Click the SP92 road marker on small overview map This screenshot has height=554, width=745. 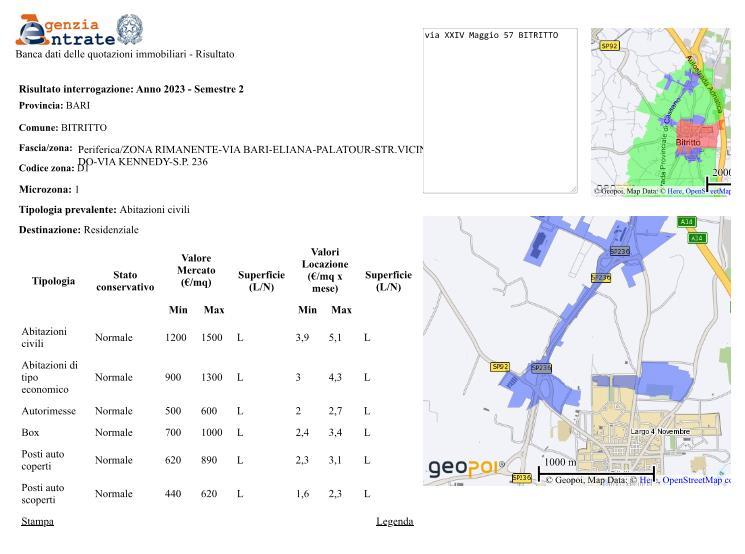609,46
